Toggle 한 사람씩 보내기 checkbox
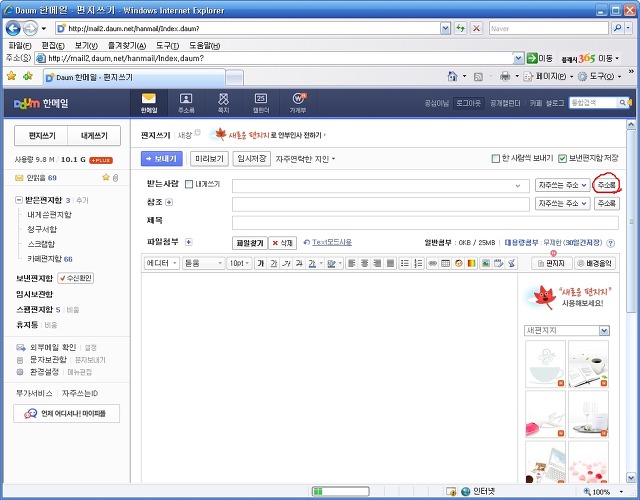This screenshot has height=500, width=640. (x=496, y=158)
